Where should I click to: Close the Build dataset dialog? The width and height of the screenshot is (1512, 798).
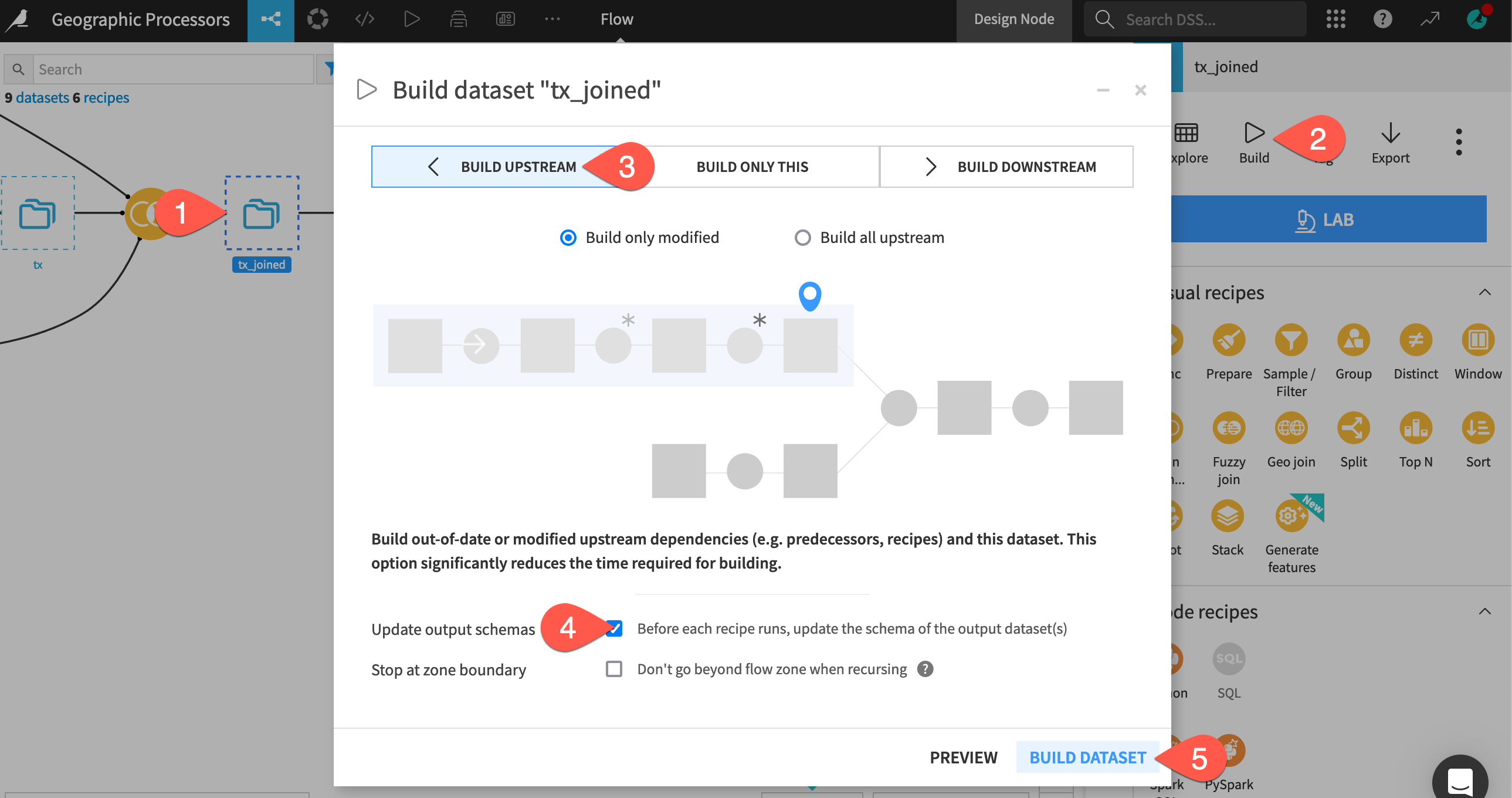pos(1140,90)
